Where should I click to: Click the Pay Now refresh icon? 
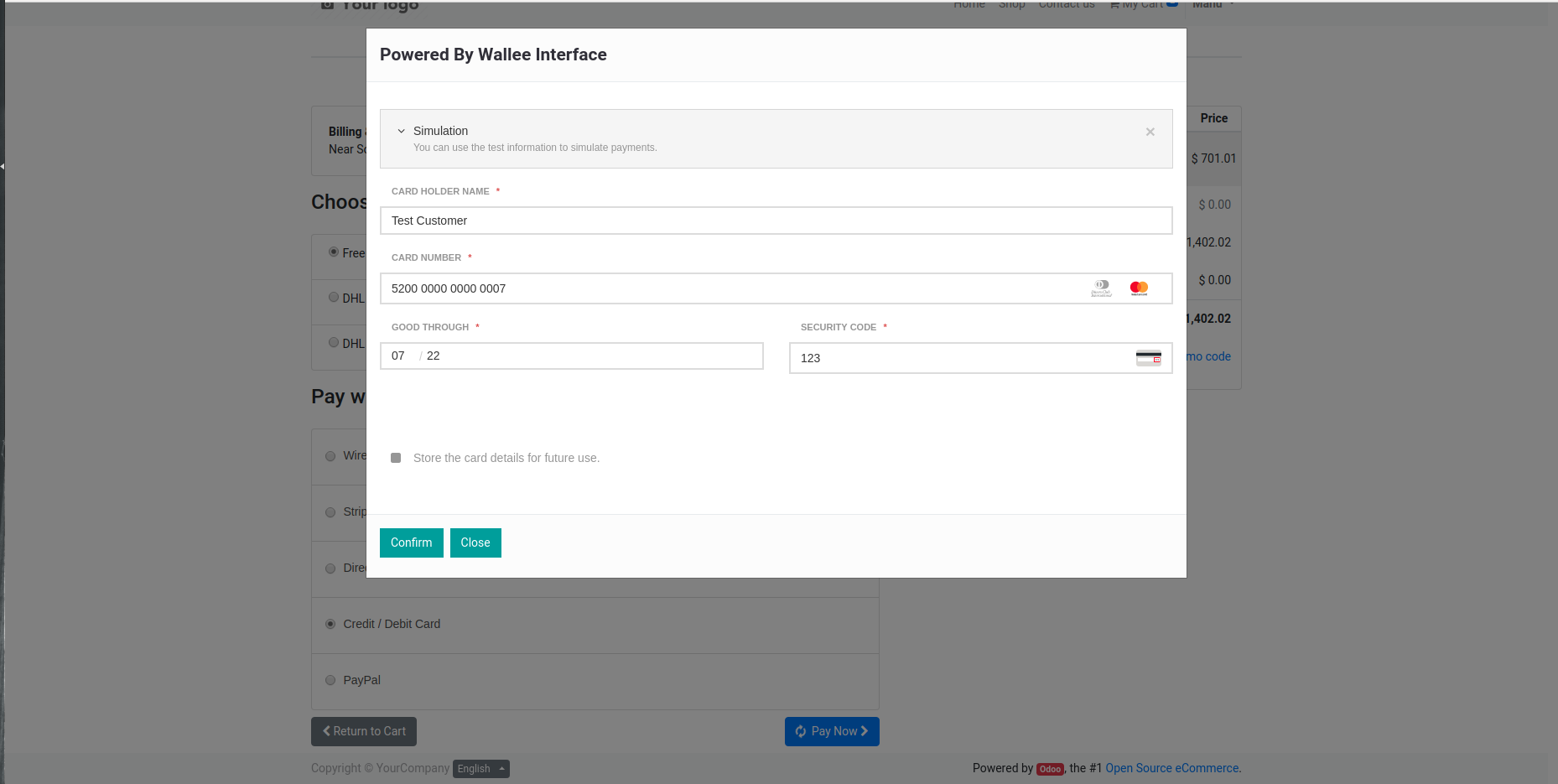coord(801,731)
